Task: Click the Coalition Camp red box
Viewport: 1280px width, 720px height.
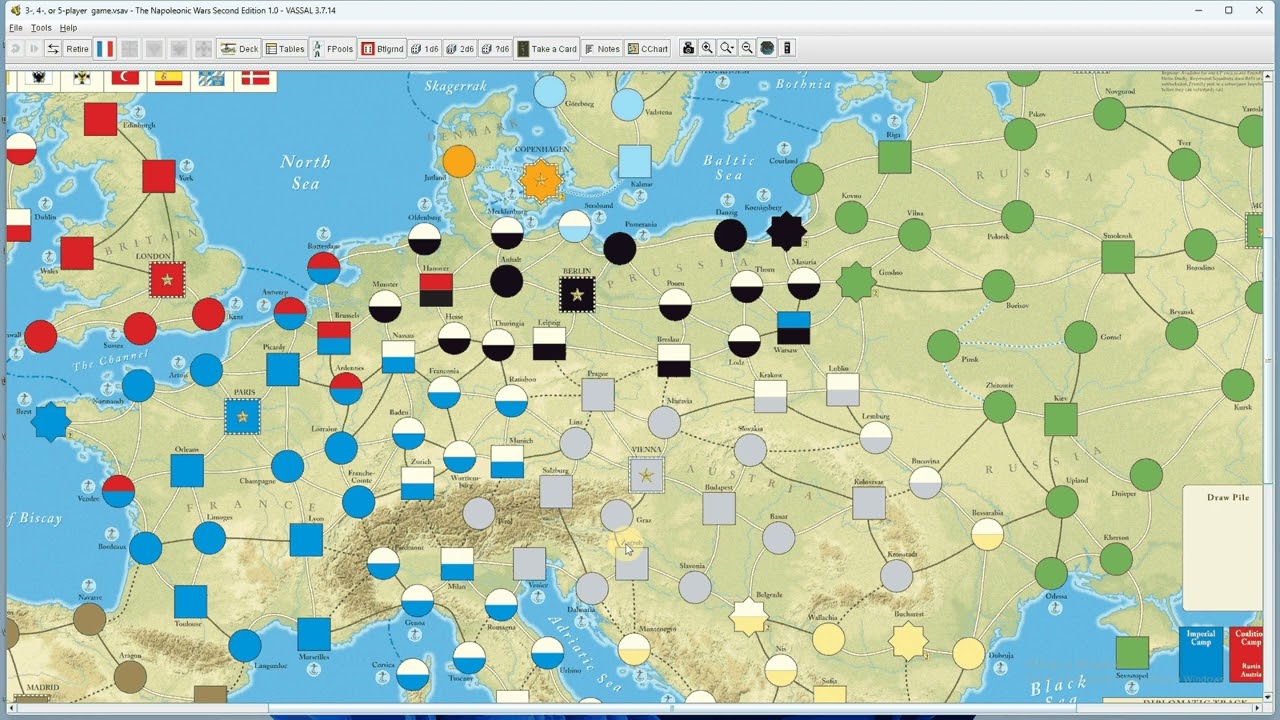Action: click(x=1247, y=654)
